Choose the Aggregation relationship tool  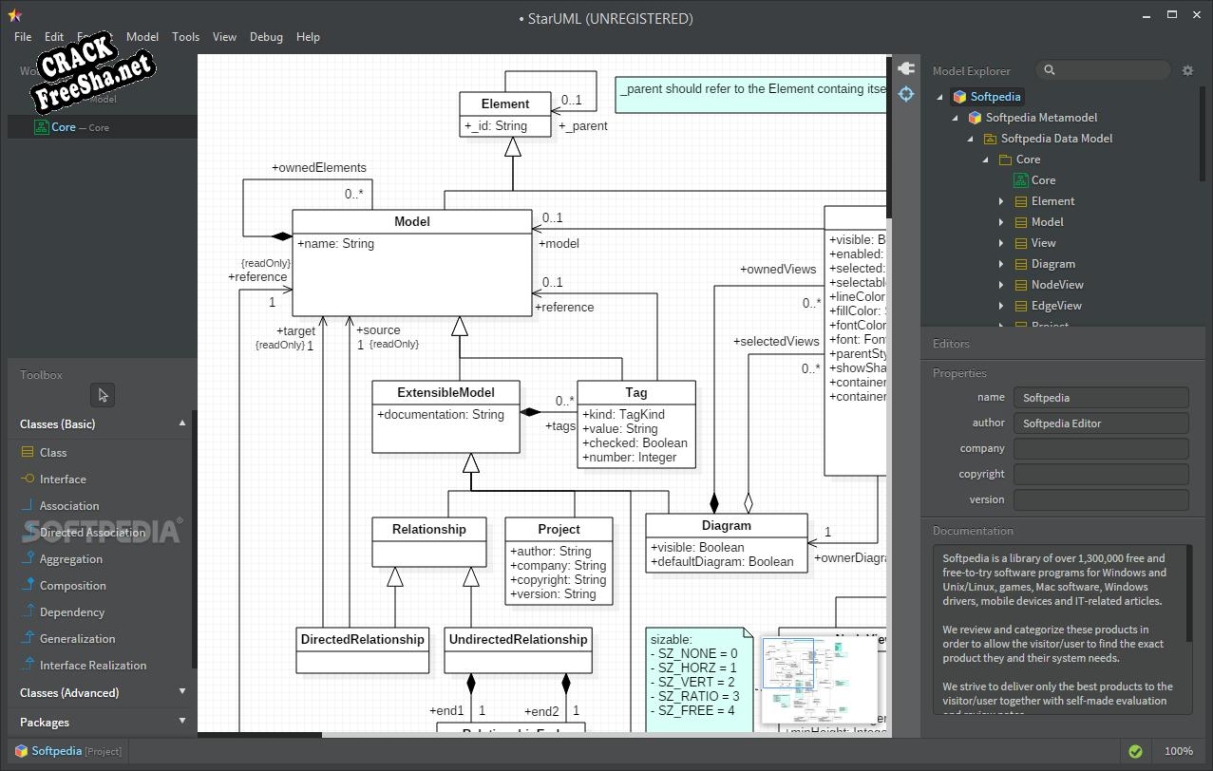click(x=70, y=559)
